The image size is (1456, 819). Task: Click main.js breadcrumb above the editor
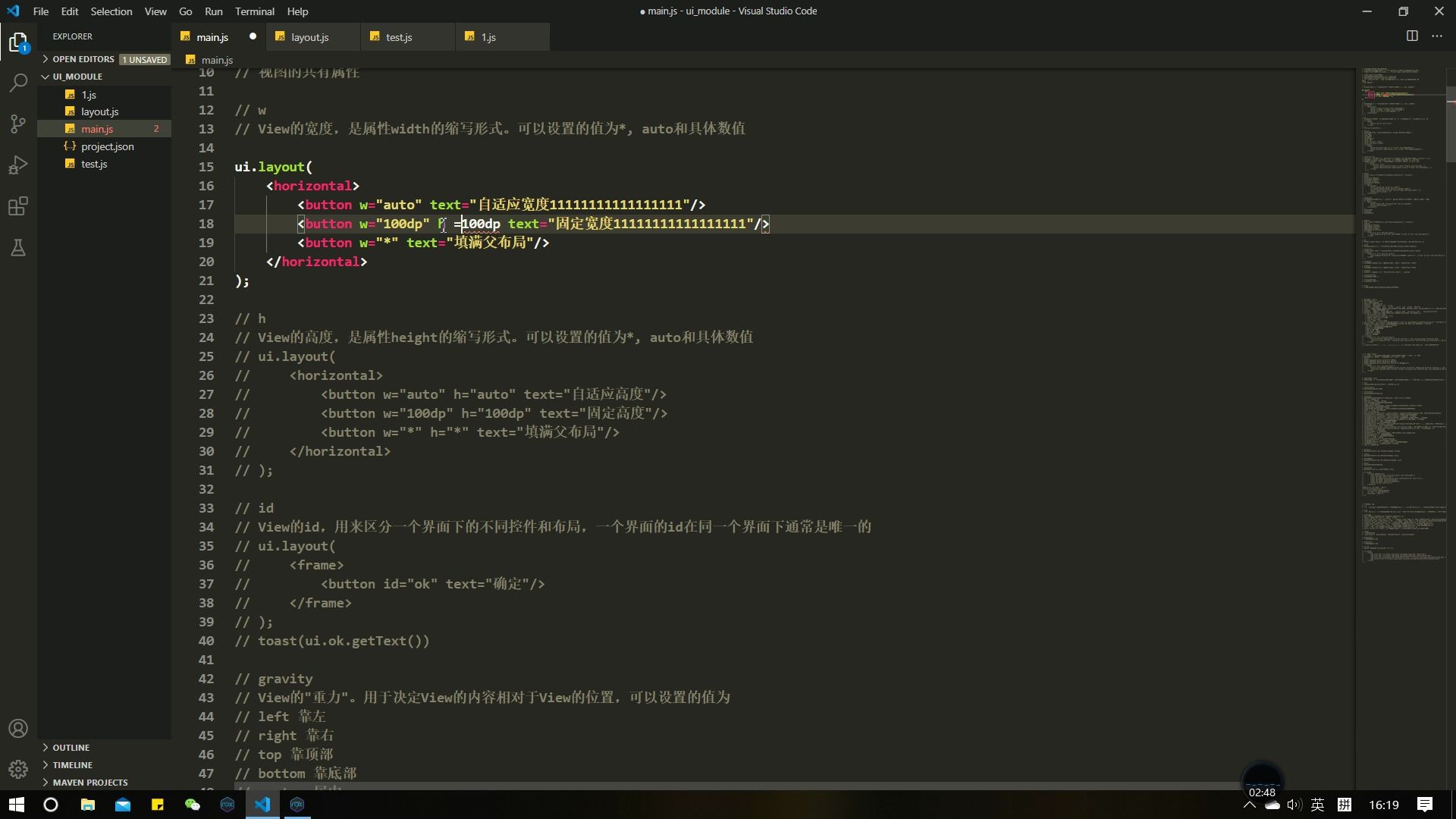pyautogui.click(x=217, y=60)
